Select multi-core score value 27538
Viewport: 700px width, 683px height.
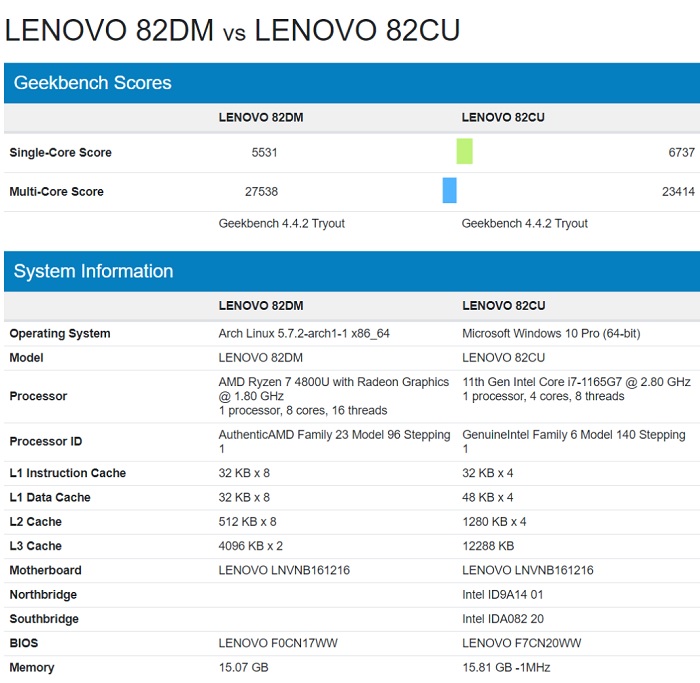tap(261, 192)
